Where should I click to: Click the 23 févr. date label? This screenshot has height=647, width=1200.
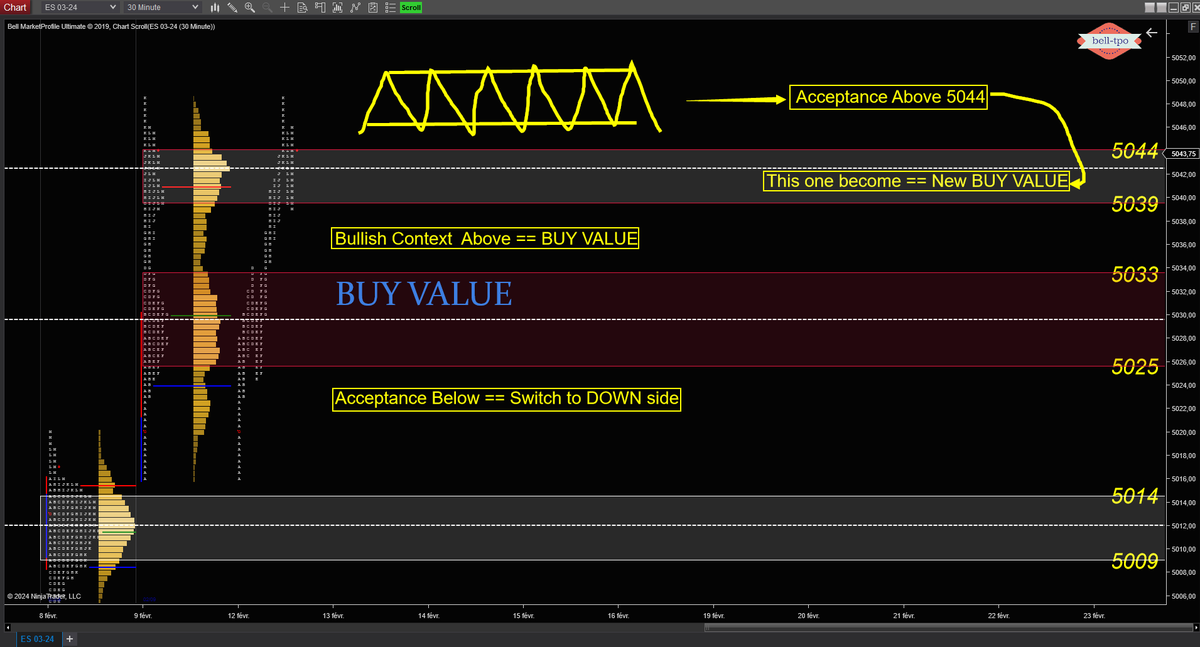pos(1094,616)
